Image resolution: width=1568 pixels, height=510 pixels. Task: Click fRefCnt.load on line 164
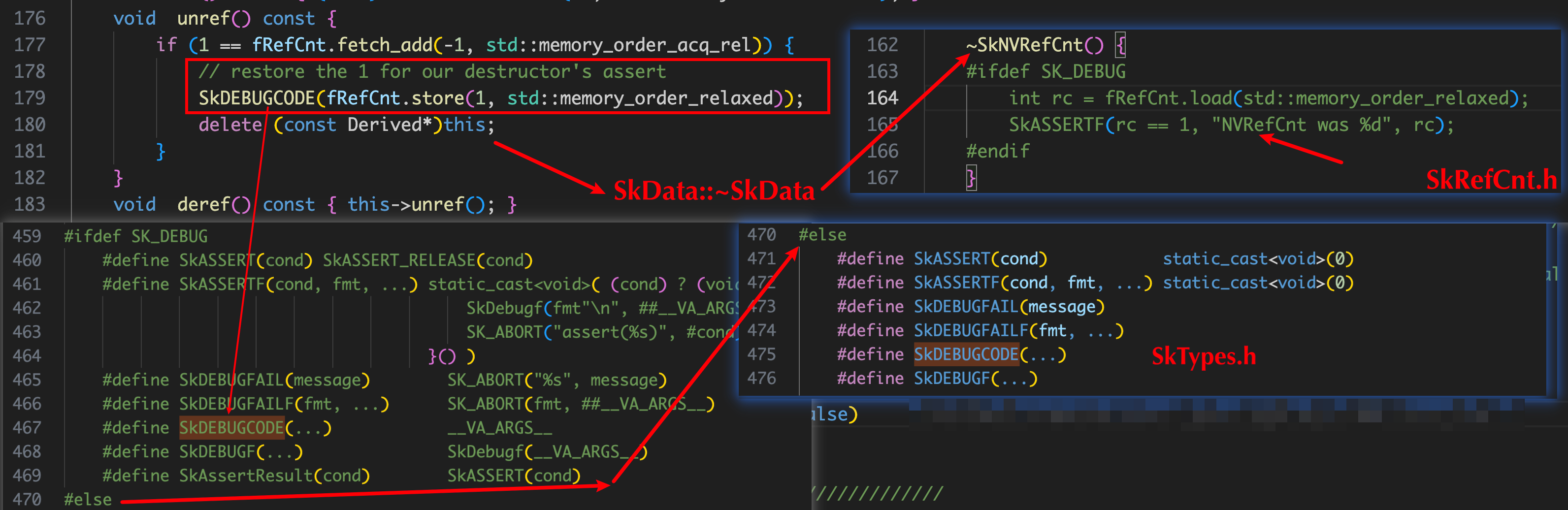tap(1168, 98)
